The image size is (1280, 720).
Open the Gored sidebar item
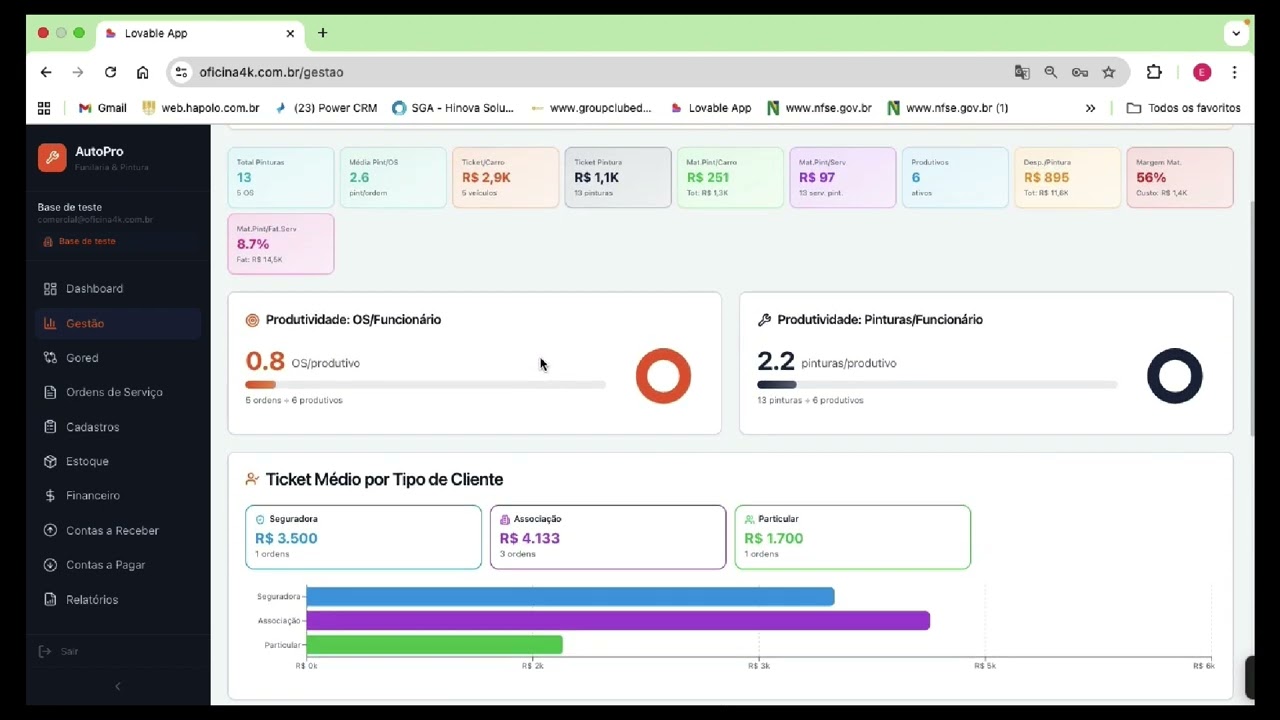118,358
